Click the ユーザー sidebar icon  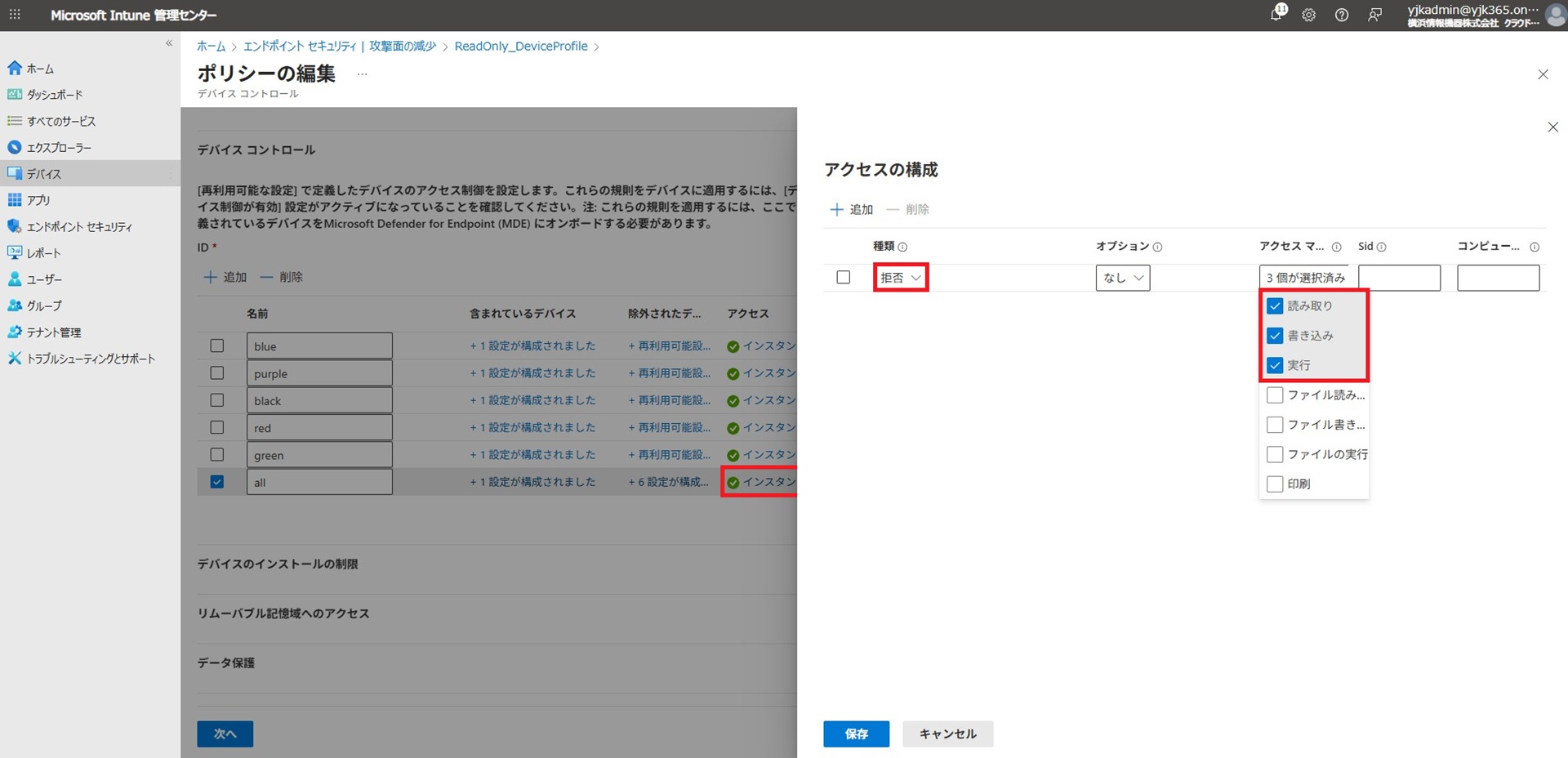click(14, 279)
